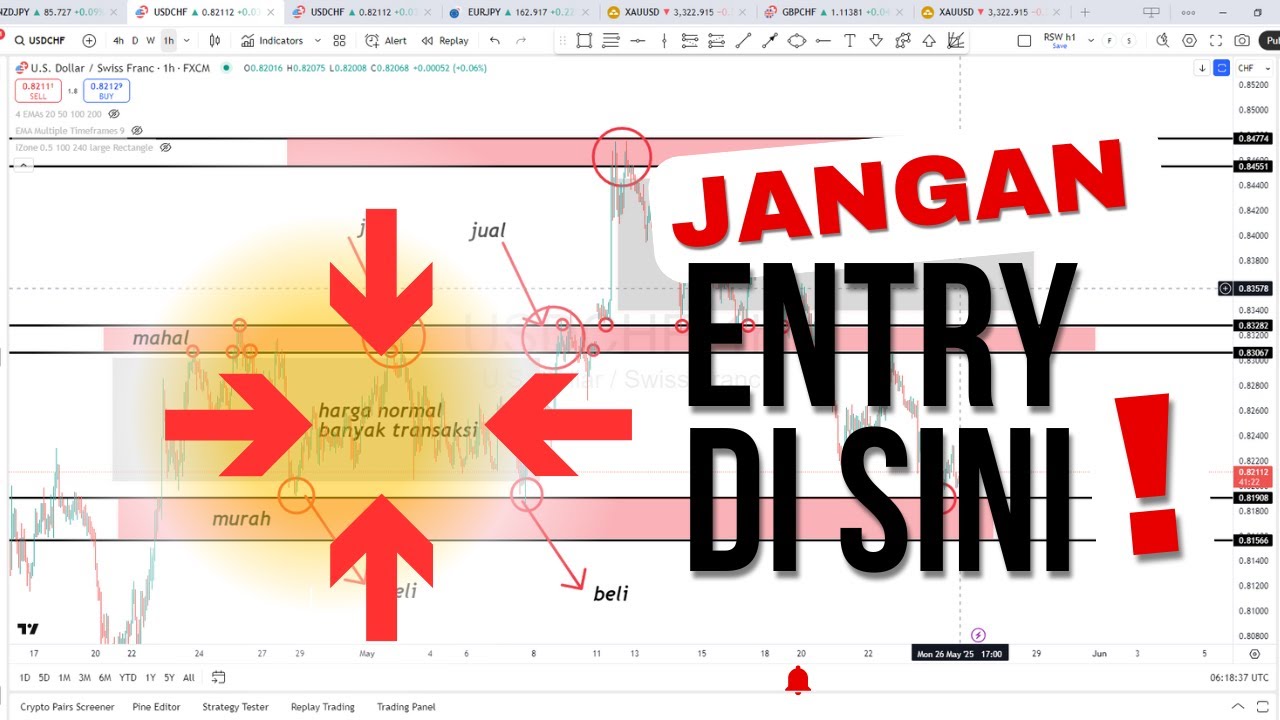Viewport: 1280px width, 720px height.
Task: Click the layout selection square icon
Action: 1024,41
